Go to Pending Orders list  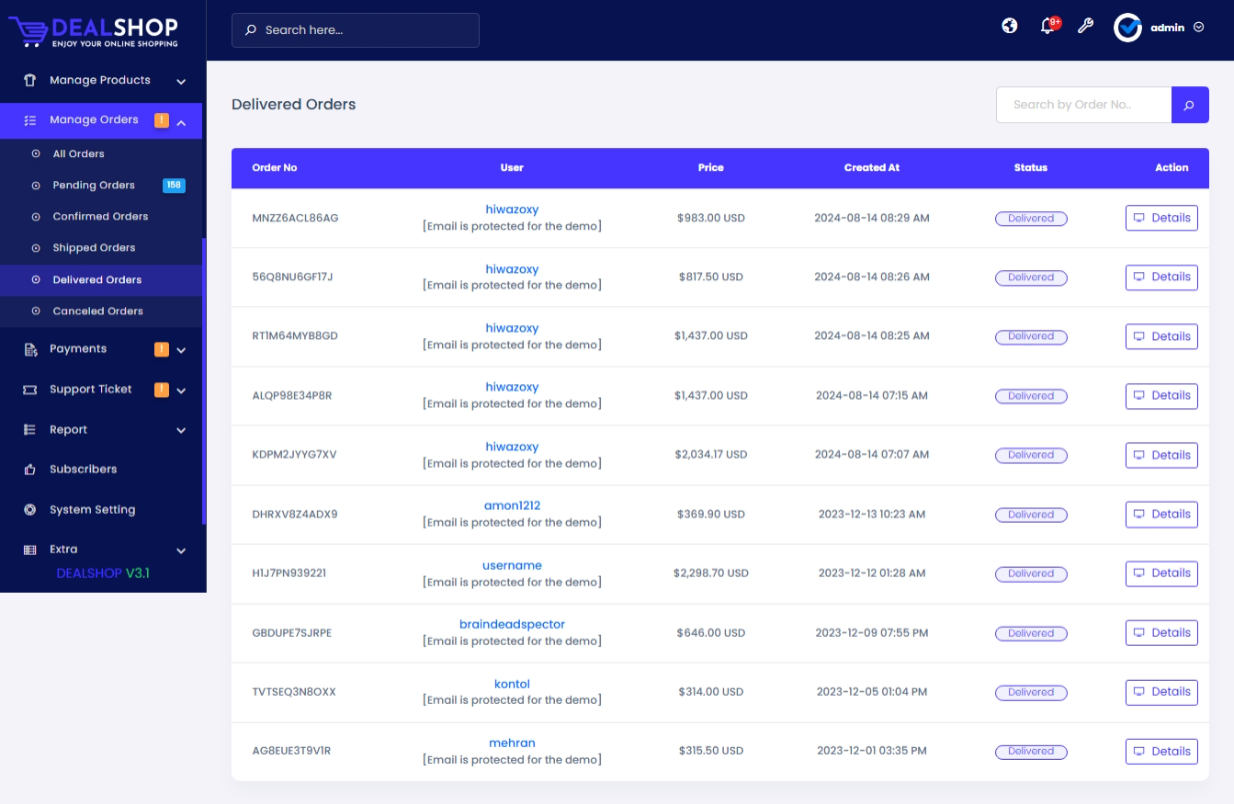point(93,185)
